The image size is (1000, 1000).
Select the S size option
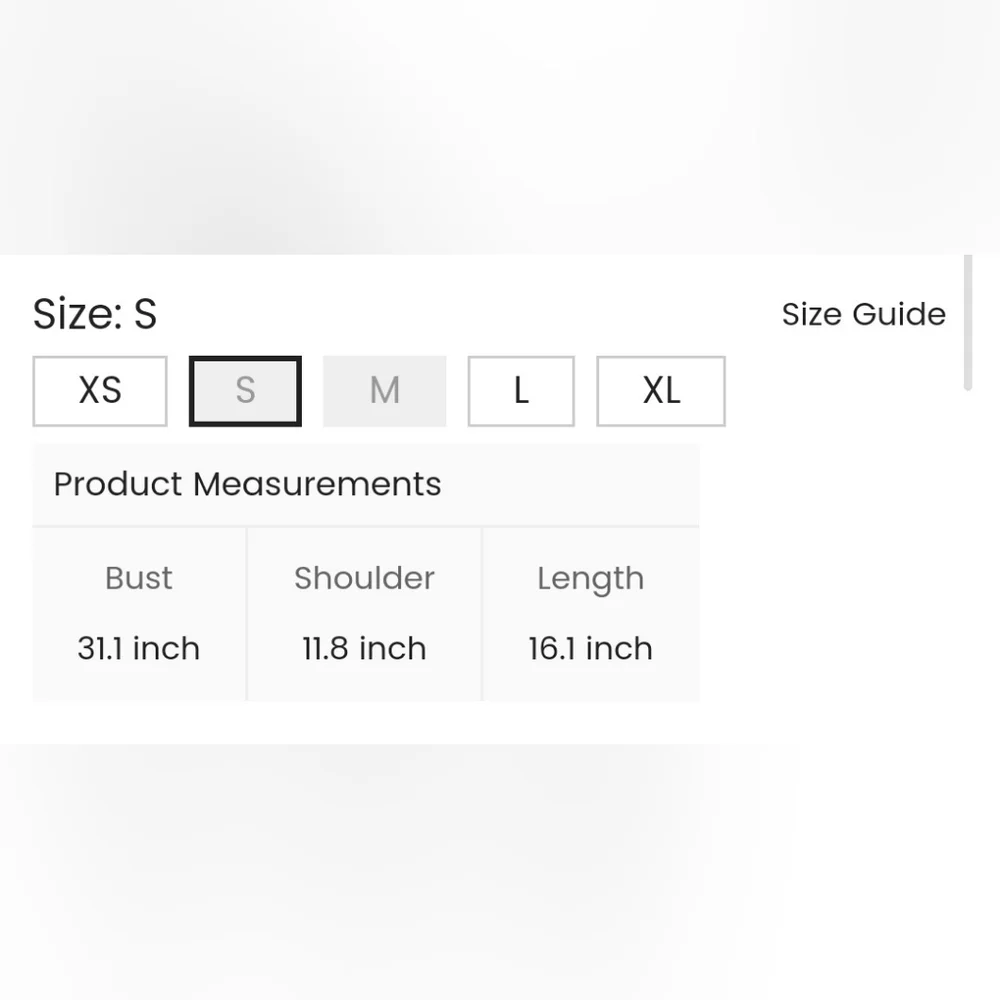click(x=245, y=391)
